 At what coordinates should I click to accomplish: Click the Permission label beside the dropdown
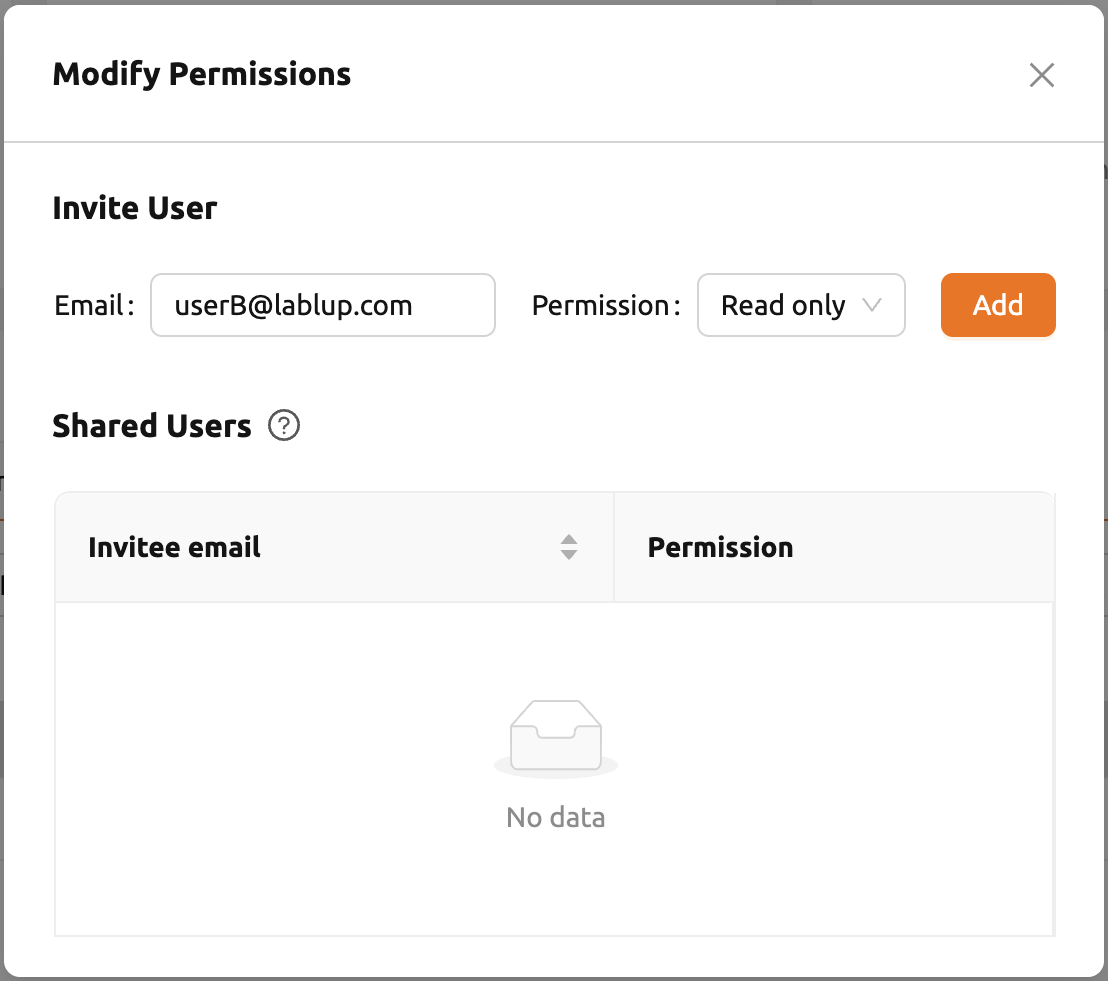(x=606, y=305)
